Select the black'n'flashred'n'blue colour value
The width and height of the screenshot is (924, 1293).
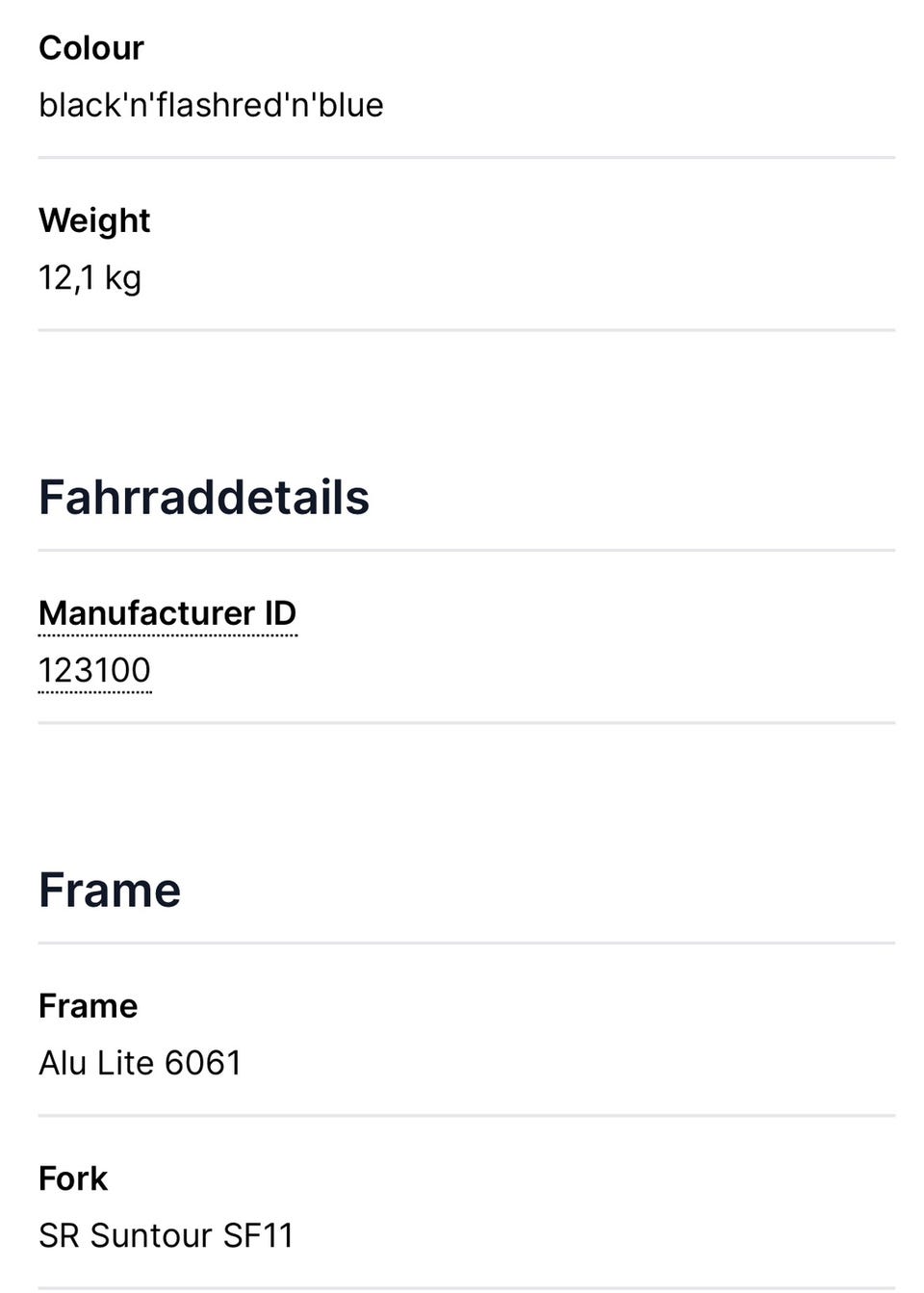click(x=211, y=105)
